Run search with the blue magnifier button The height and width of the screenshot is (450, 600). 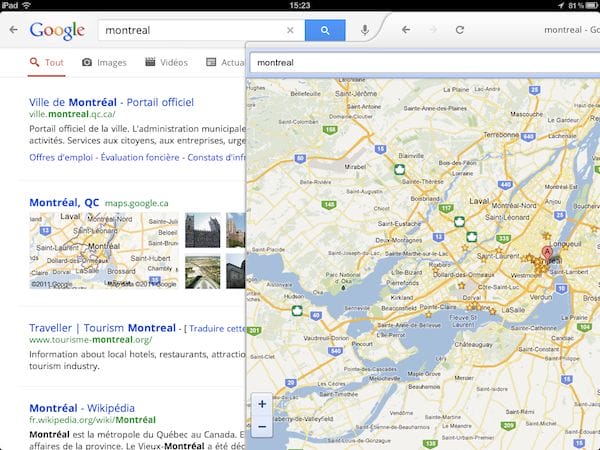click(325, 30)
